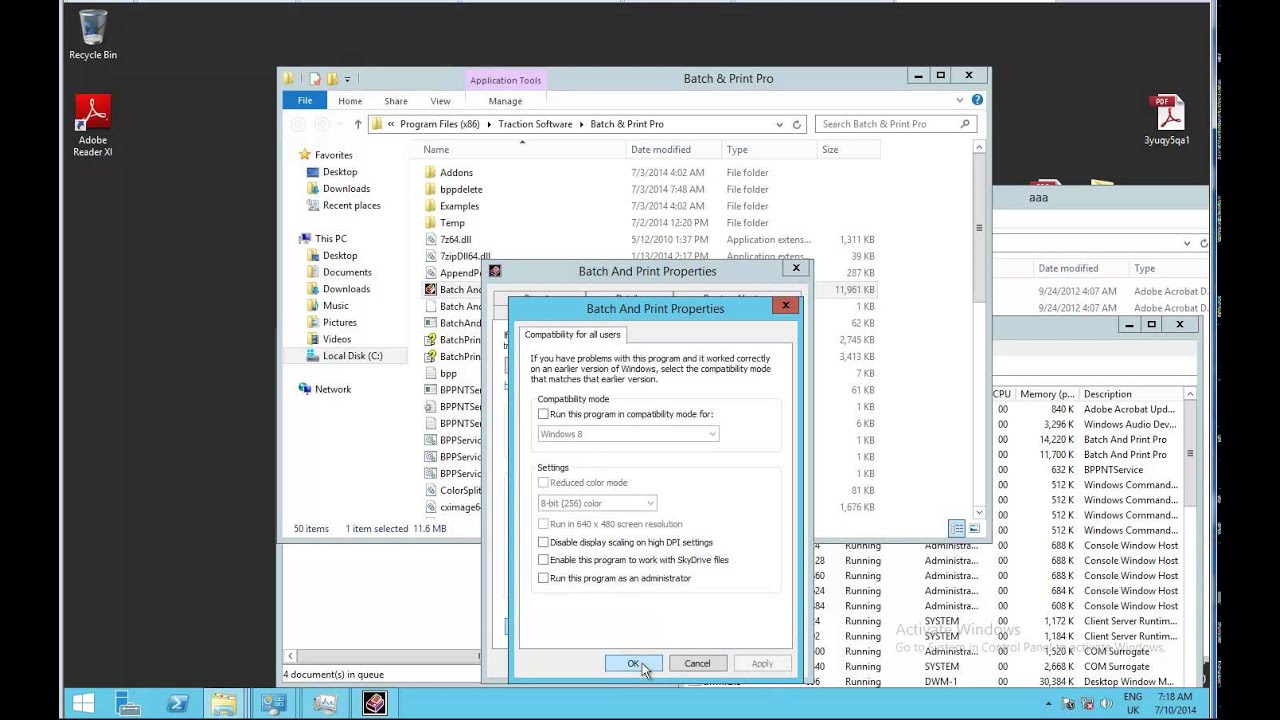Viewport: 1280px width, 720px height.
Task: Switch to File Explorer in the taskbar
Action: tap(224, 704)
